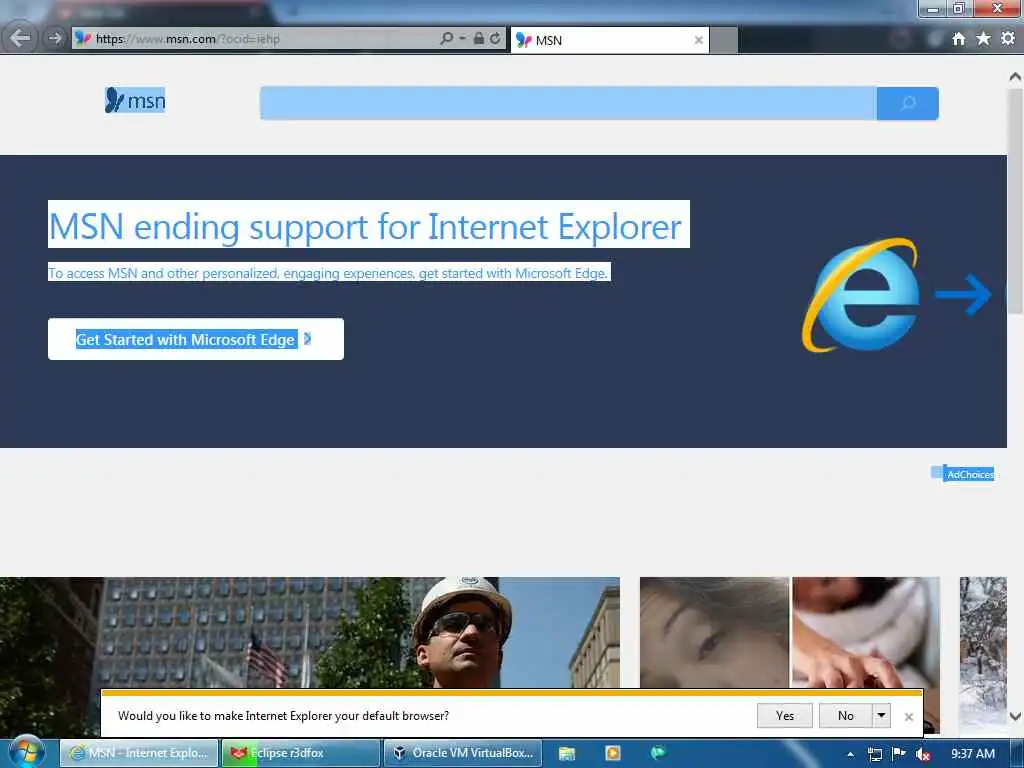Viewport: 1024px width, 768px height.
Task: Click into the MSN web search box
Action: click(x=568, y=103)
